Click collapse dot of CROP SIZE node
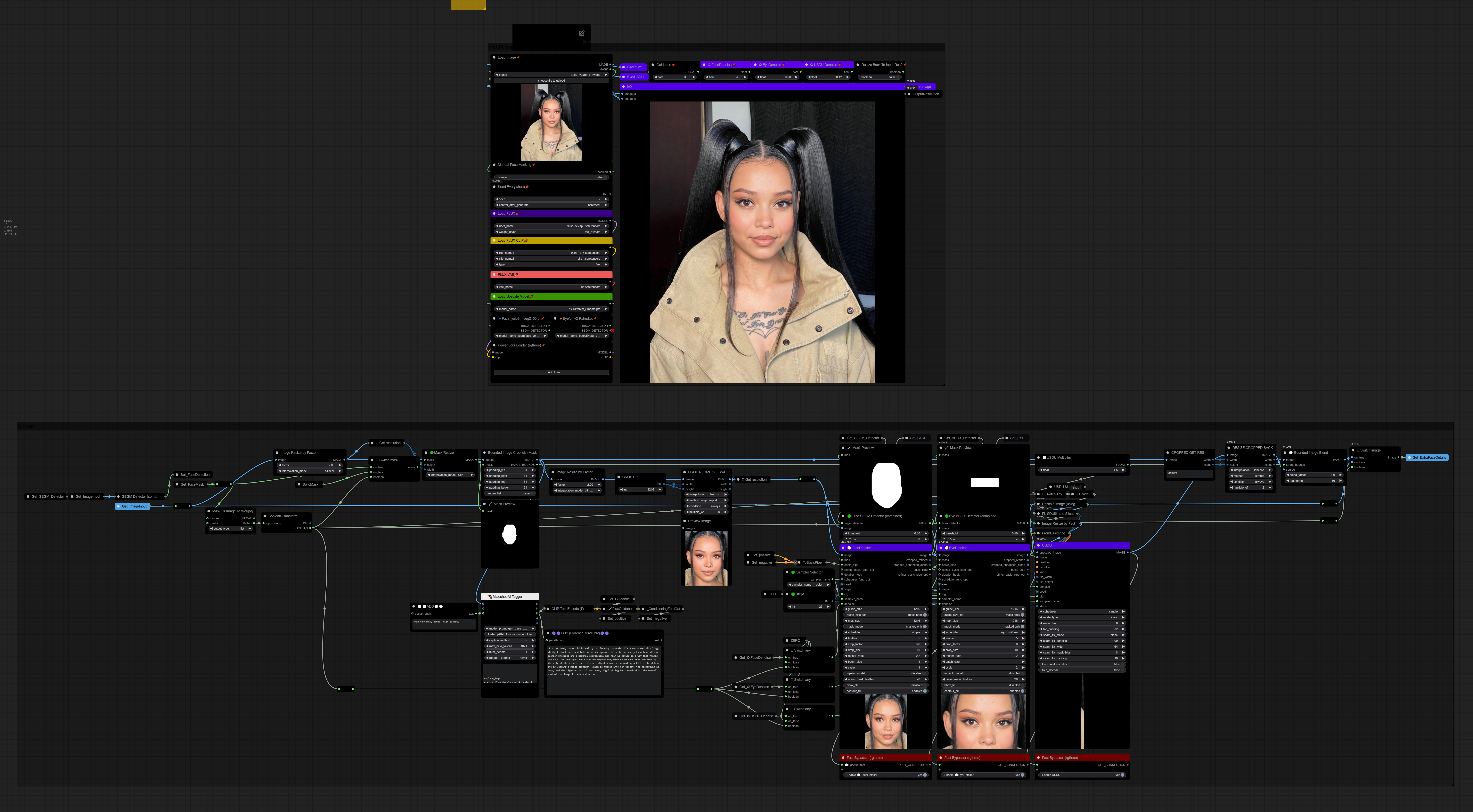The height and width of the screenshot is (812, 1473). click(619, 477)
